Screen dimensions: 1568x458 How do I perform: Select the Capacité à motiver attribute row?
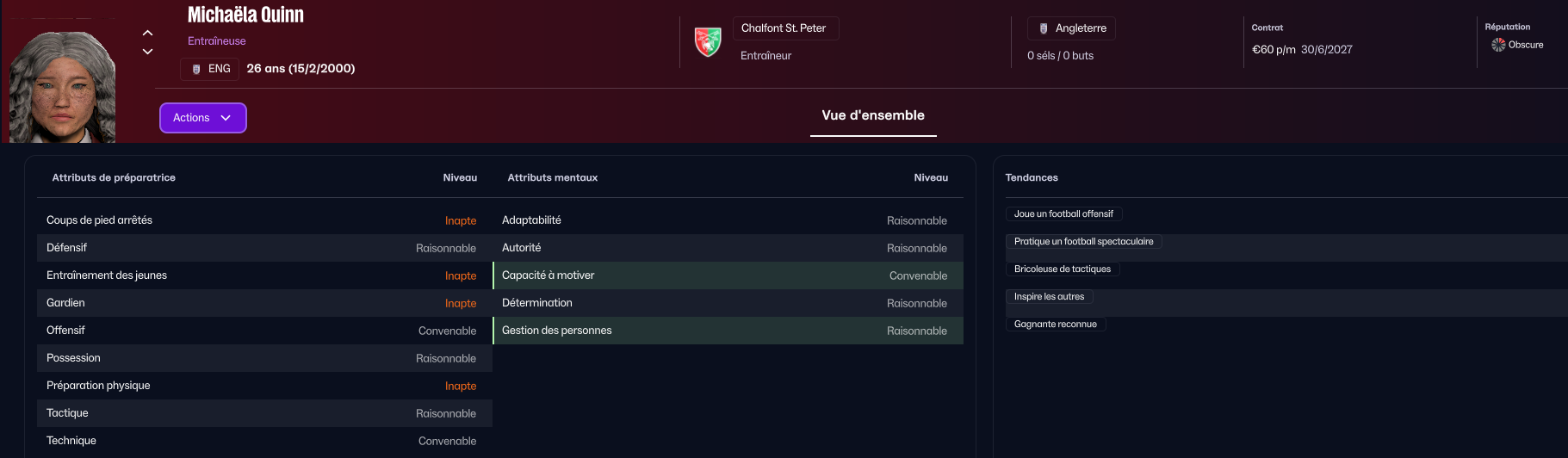coord(728,275)
